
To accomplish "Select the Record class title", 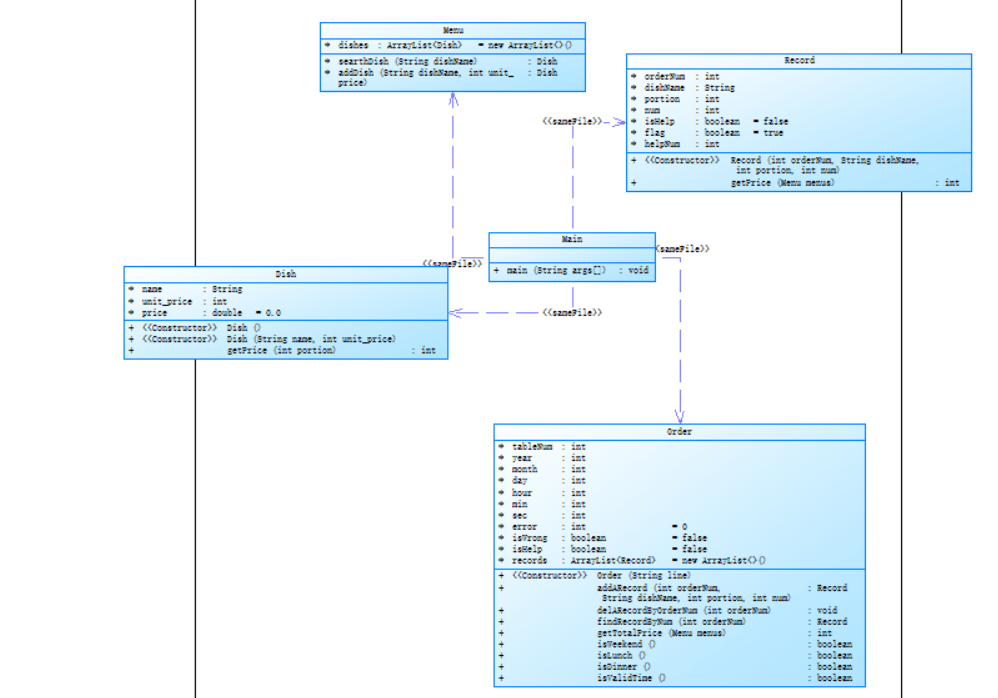I will tap(799, 60).
